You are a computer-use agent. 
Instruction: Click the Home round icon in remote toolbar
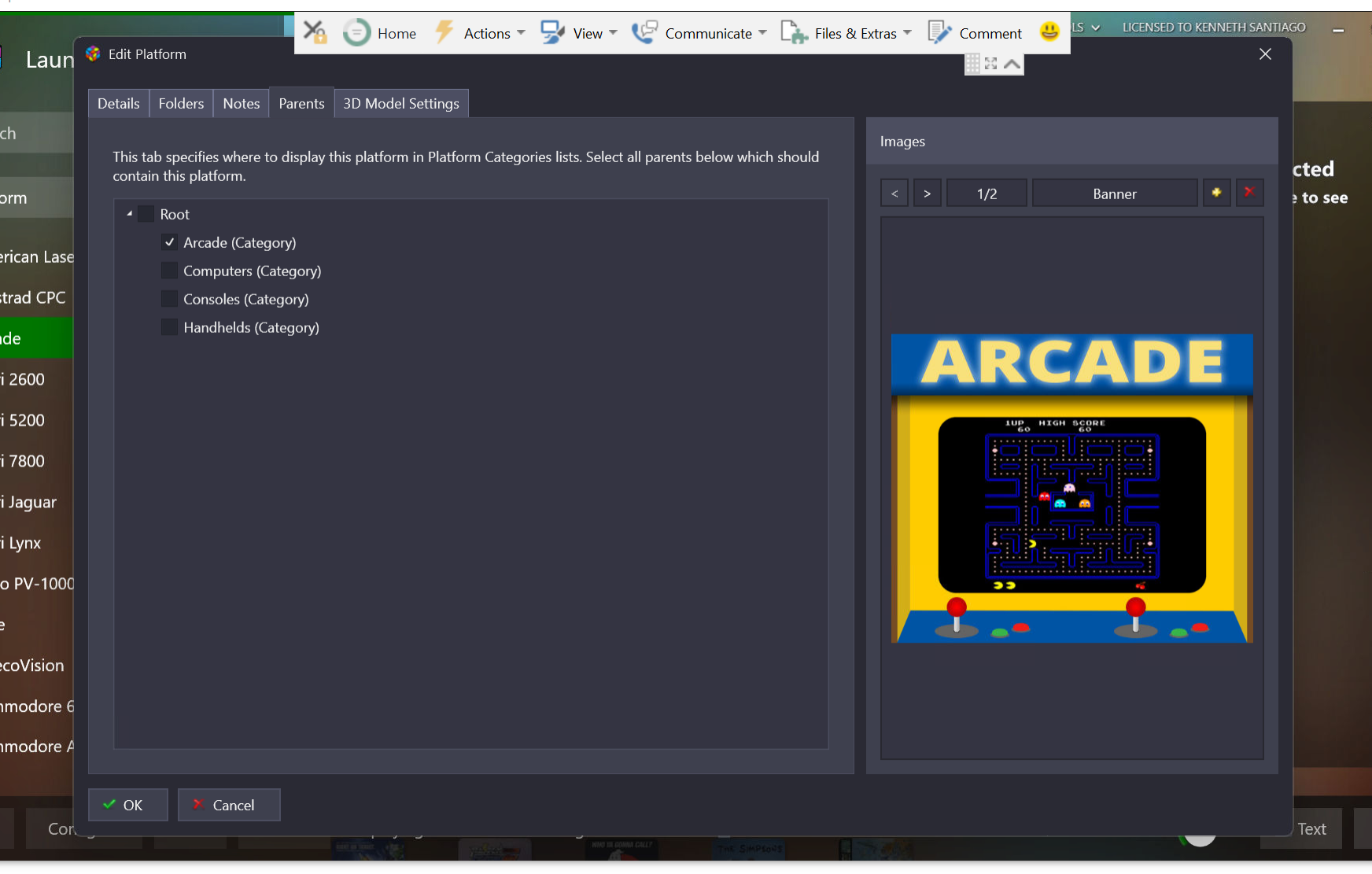[x=356, y=32]
